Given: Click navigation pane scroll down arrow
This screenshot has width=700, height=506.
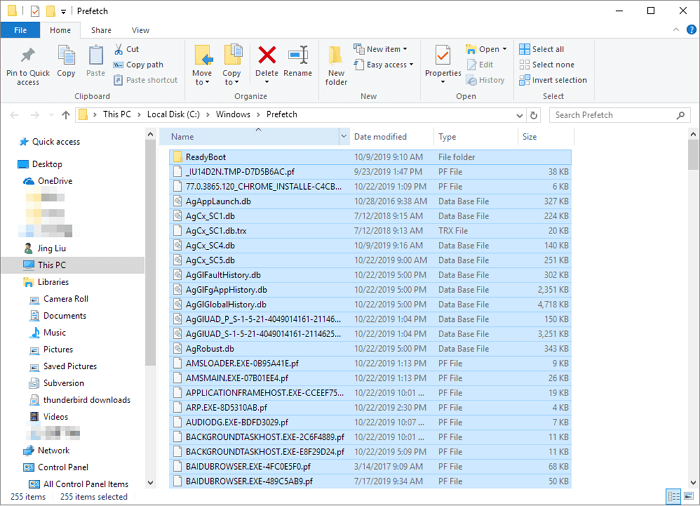Looking at the screenshot, I should pos(150,483).
